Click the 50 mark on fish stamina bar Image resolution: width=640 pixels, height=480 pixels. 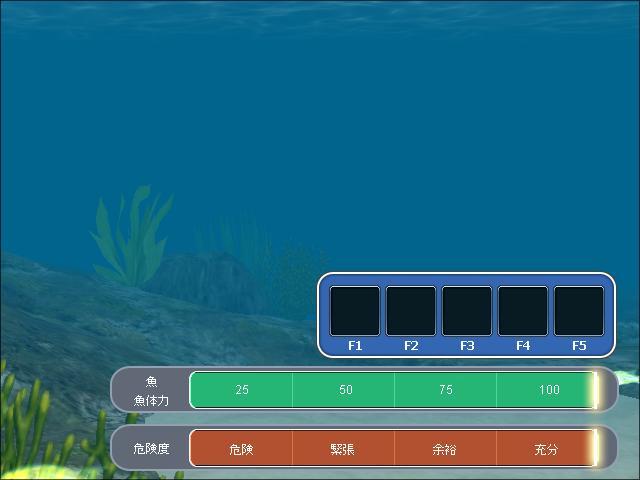(x=345, y=390)
